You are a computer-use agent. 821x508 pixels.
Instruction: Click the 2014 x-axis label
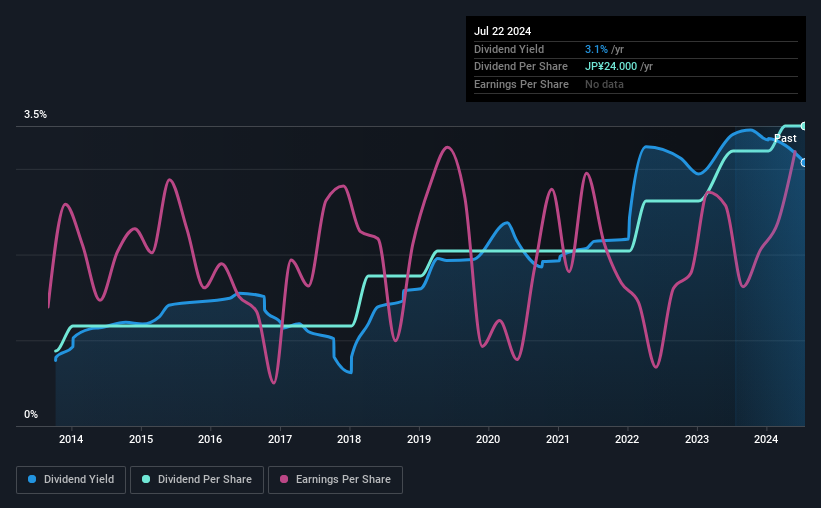pyautogui.click(x=71, y=439)
